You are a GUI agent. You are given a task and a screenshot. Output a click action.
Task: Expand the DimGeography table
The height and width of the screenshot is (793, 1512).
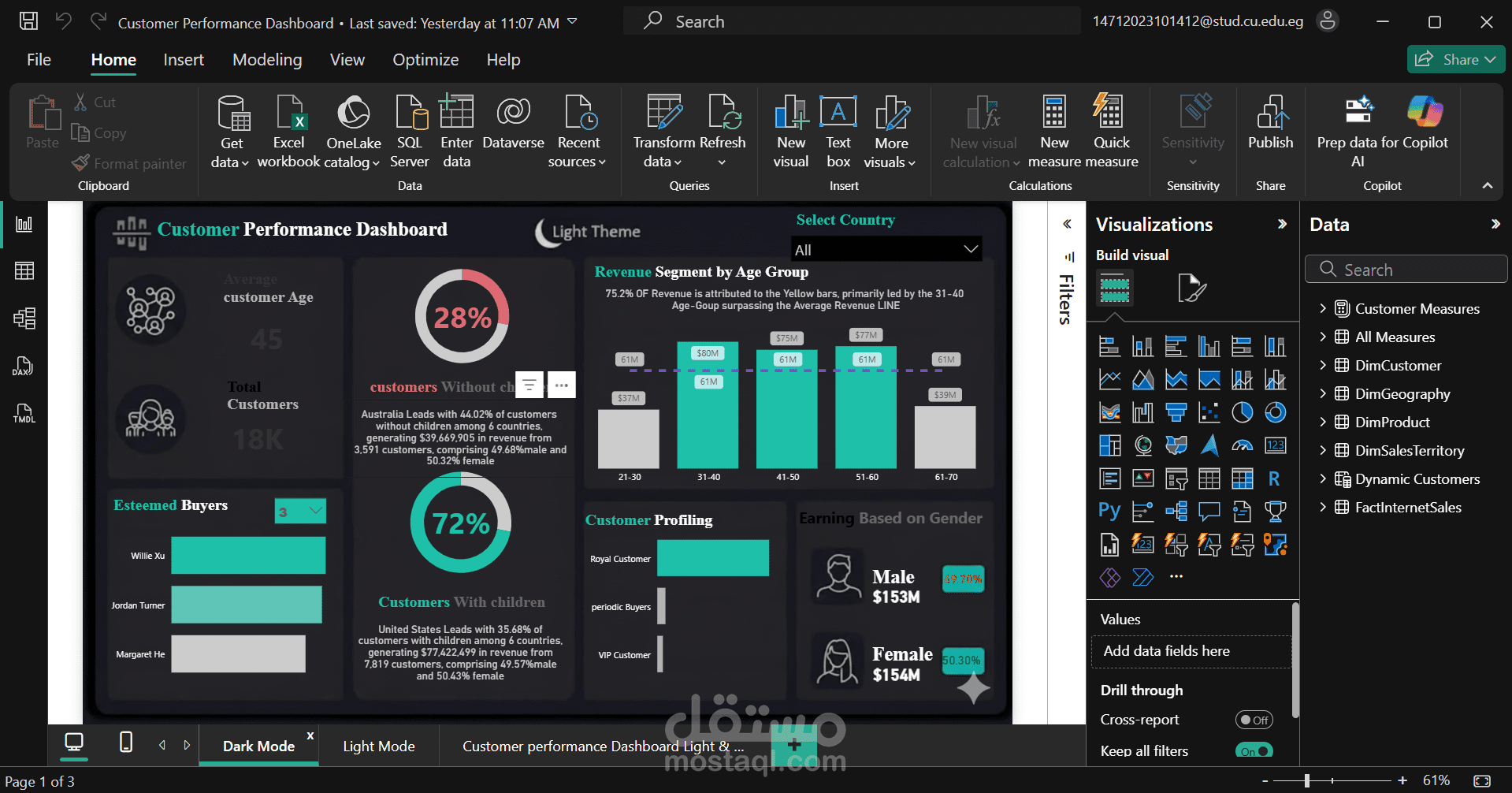click(1323, 393)
